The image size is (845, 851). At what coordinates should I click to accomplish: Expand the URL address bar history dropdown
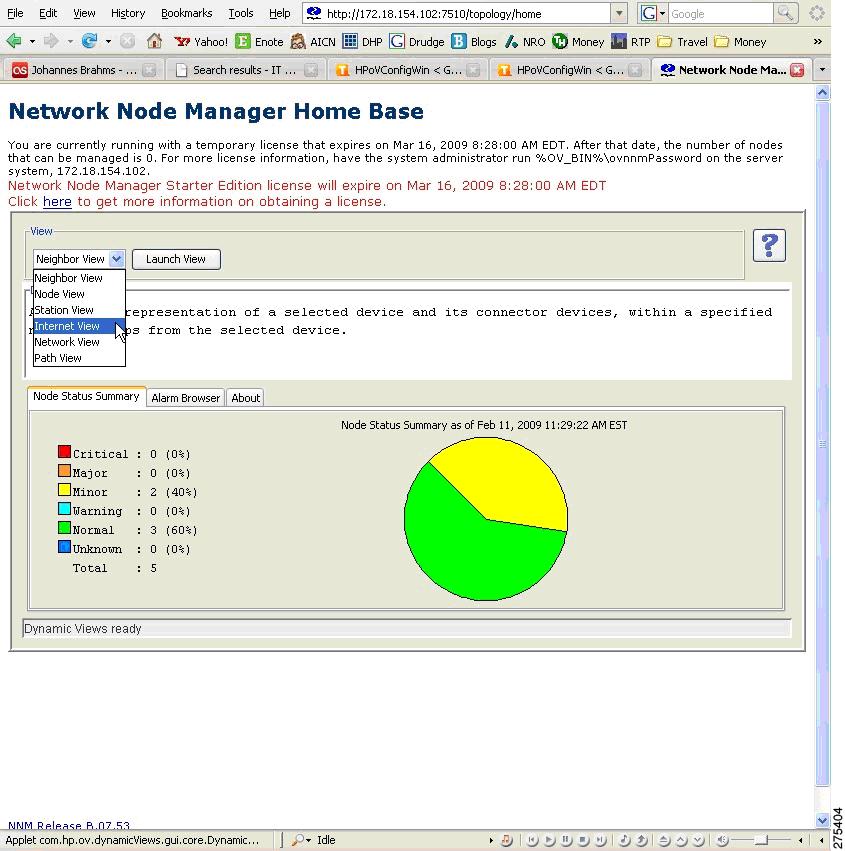pos(619,13)
